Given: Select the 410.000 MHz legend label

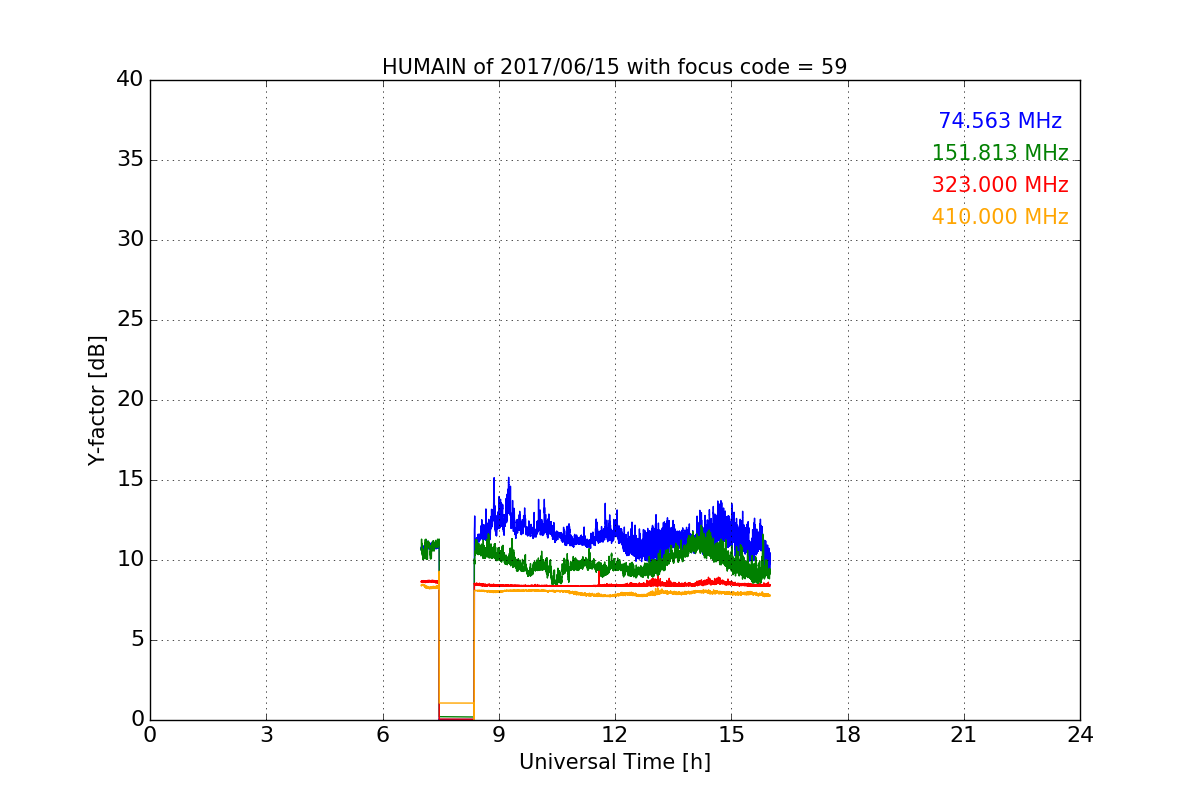Looking at the screenshot, I should pyautogui.click(x=1000, y=217).
